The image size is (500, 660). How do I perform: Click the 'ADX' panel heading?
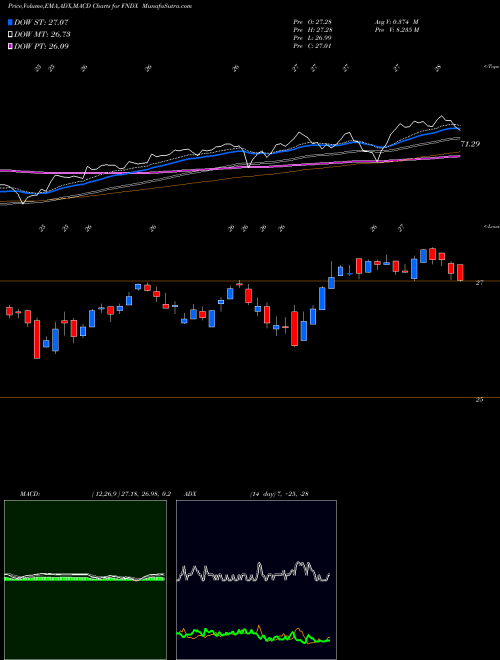(x=190, y=494)
